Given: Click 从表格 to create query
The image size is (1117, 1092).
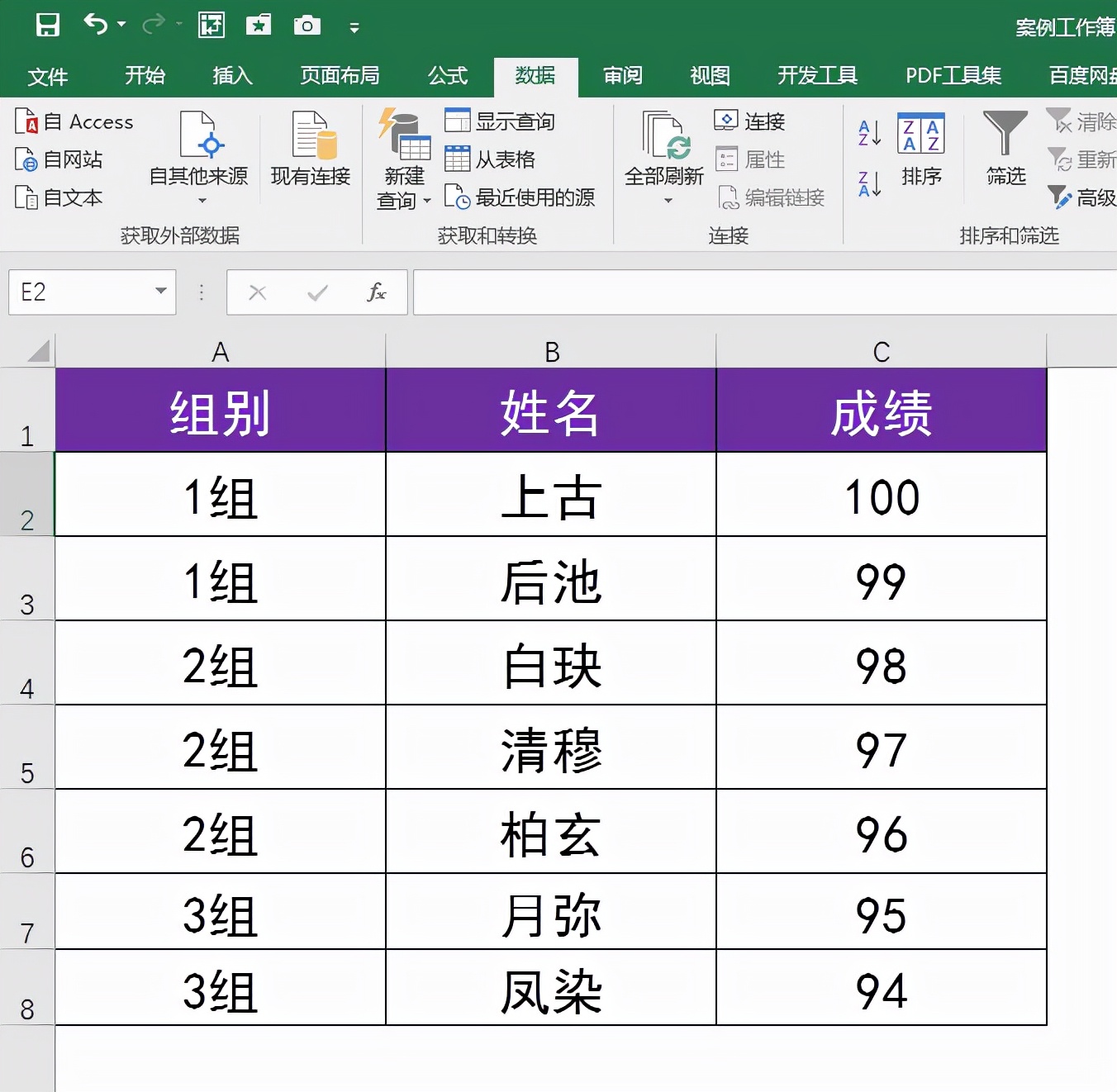Looking at the screenshot, I should pos(490,159).
